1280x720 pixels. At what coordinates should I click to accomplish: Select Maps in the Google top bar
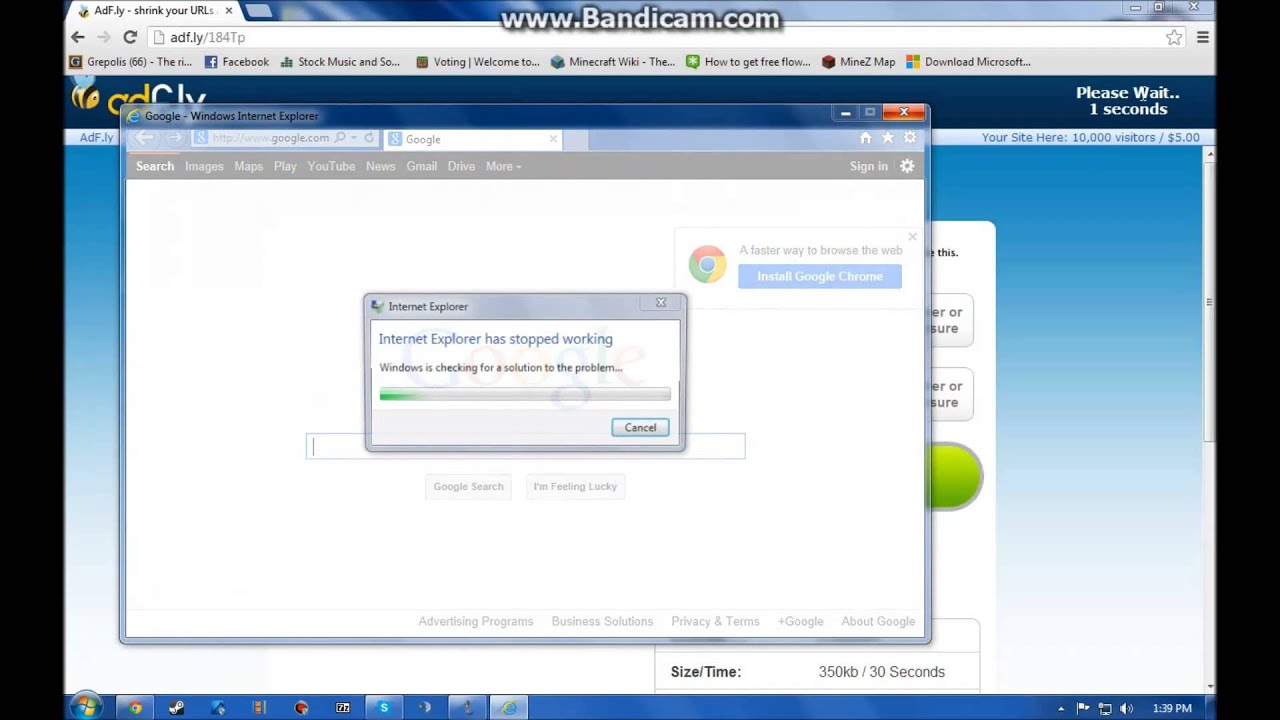[x=249, y=166]
